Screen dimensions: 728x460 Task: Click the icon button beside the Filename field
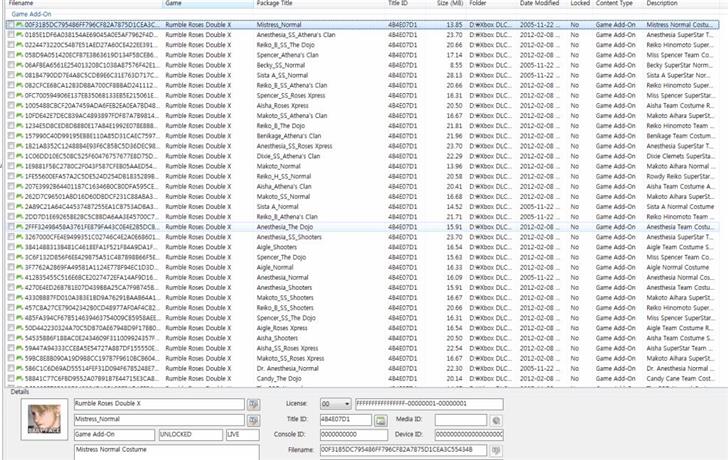coord(496,450)
